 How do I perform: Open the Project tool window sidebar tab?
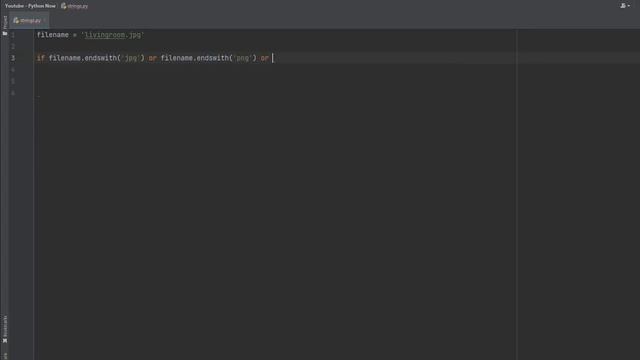[5, 25]
